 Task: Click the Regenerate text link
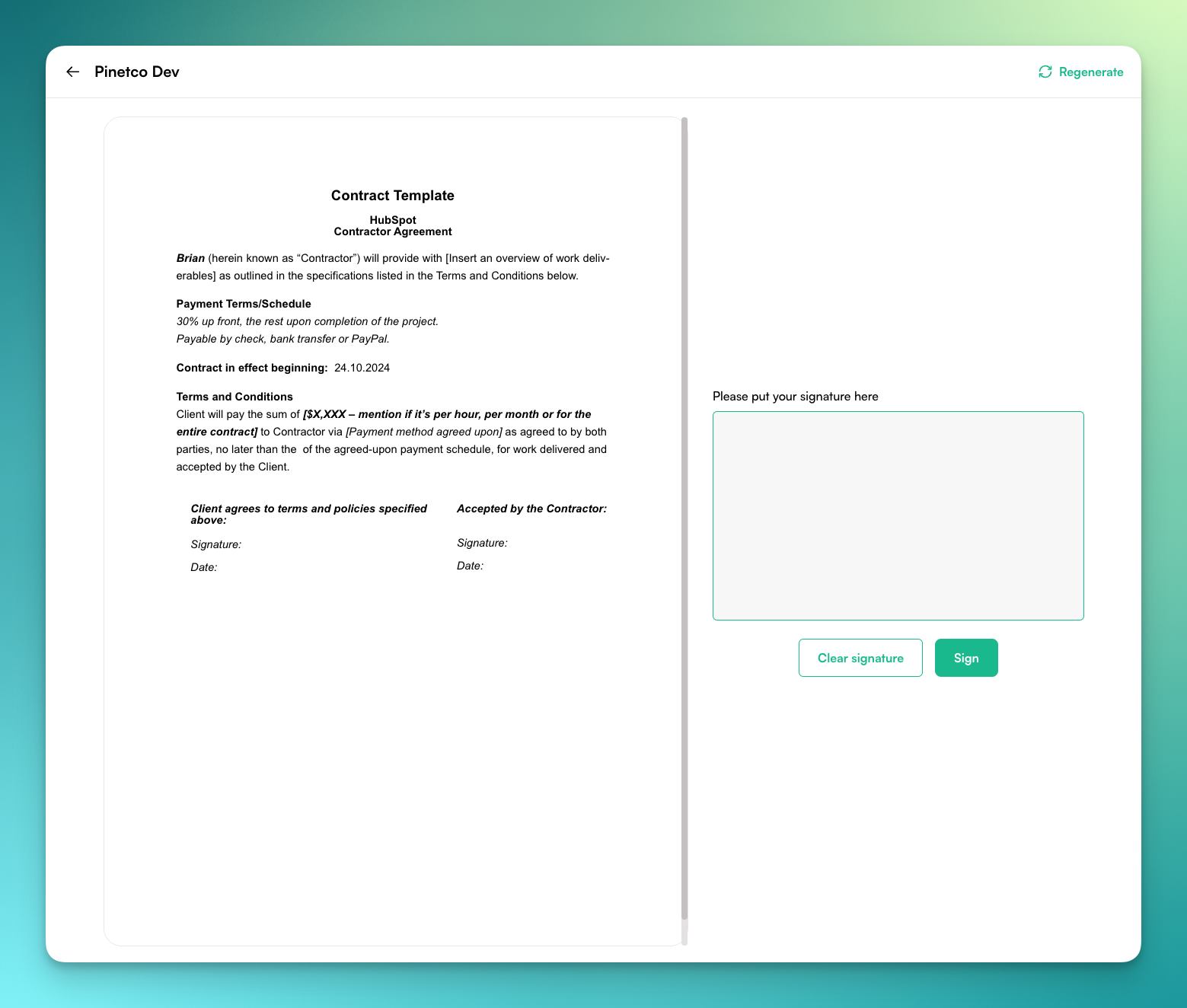pos(1090,72)
